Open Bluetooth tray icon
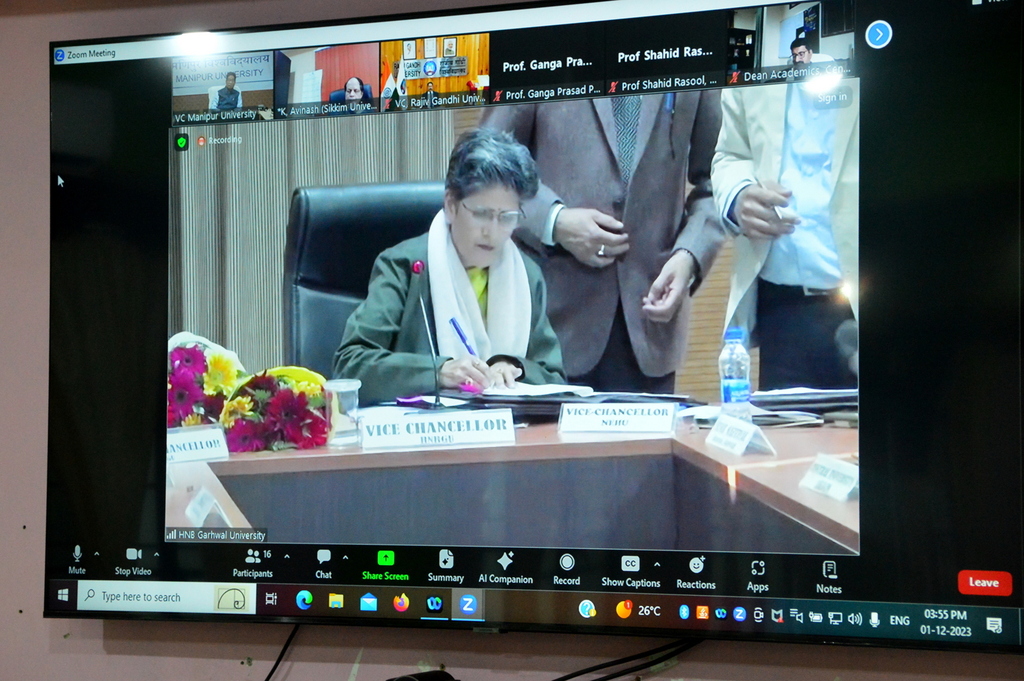 click(x=684, y=612)
